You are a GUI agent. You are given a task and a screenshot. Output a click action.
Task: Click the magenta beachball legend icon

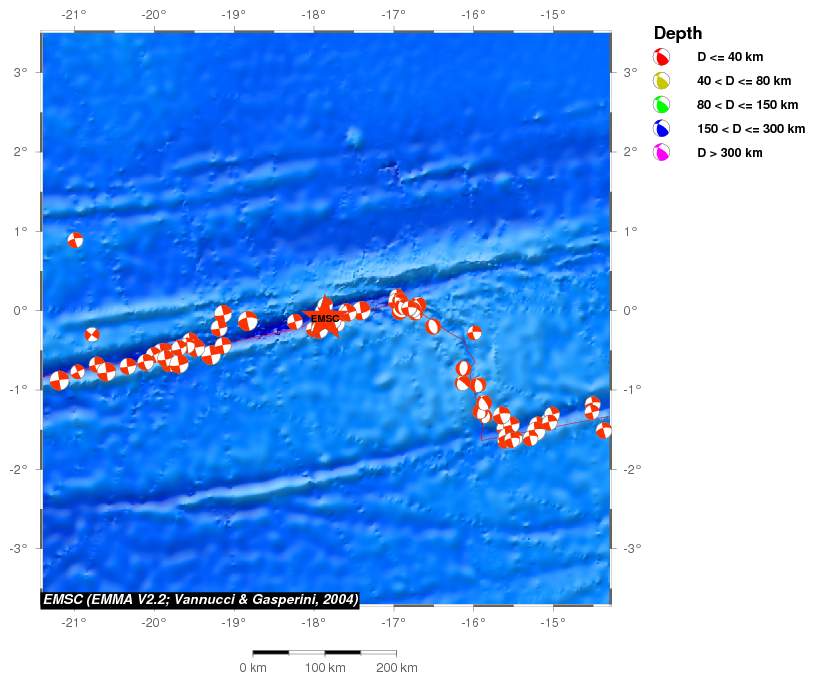pyautogui.click(x=661, y=153)
